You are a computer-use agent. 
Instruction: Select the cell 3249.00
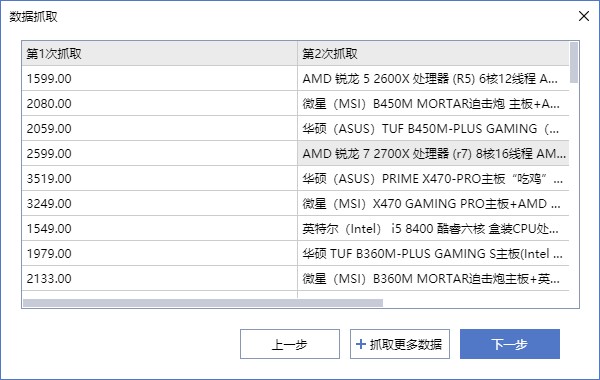pos(160,203)
